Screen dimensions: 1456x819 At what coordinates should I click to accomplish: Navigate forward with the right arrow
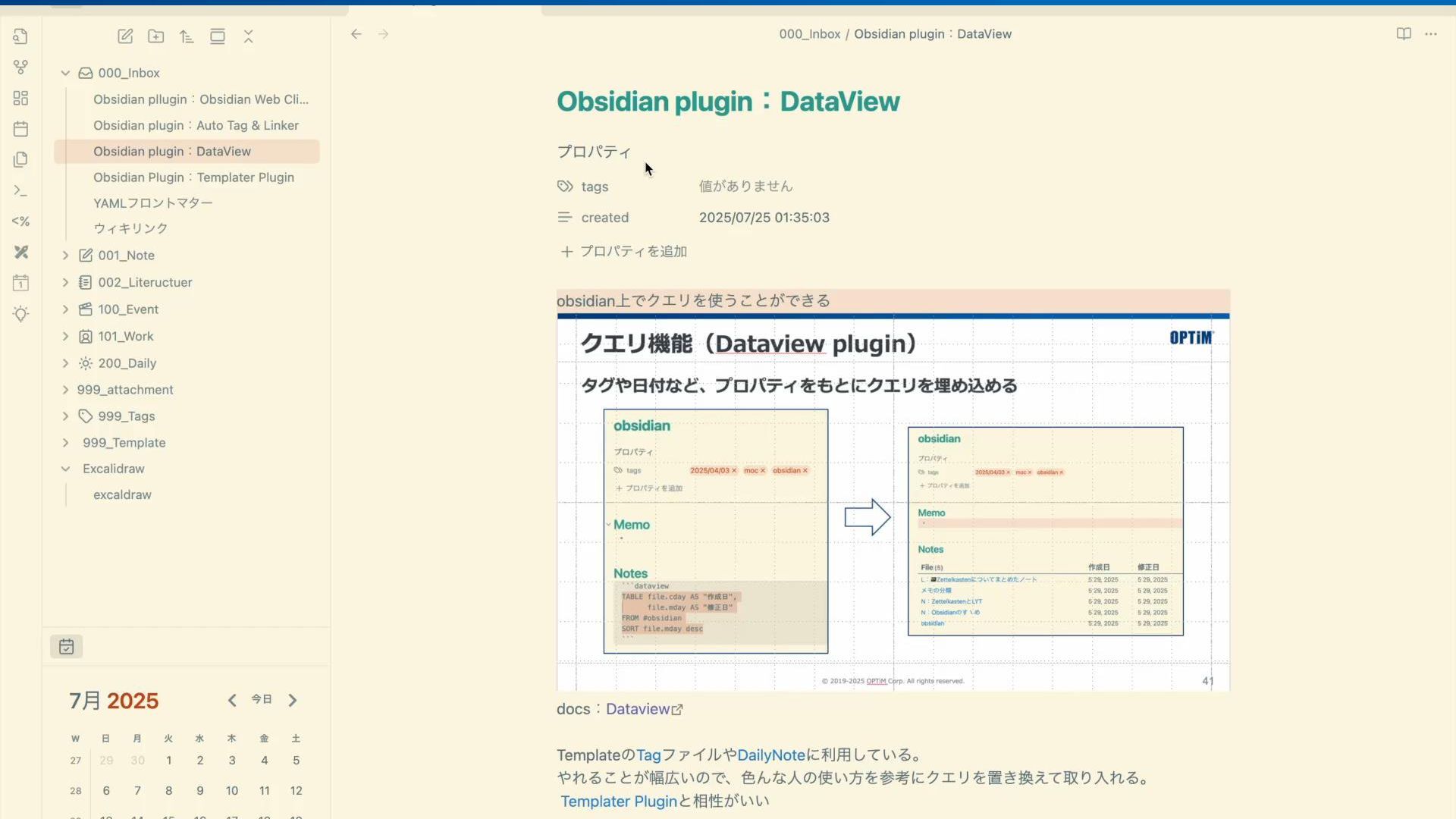point(383,34)
